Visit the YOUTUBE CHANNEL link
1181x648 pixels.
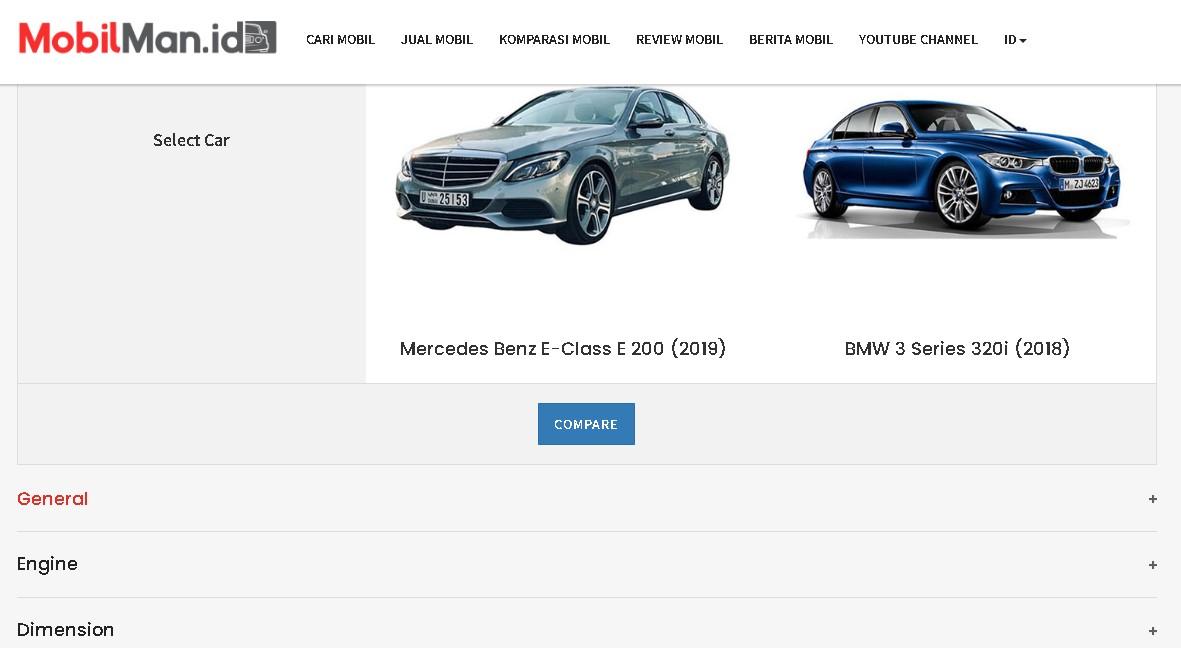918,40
